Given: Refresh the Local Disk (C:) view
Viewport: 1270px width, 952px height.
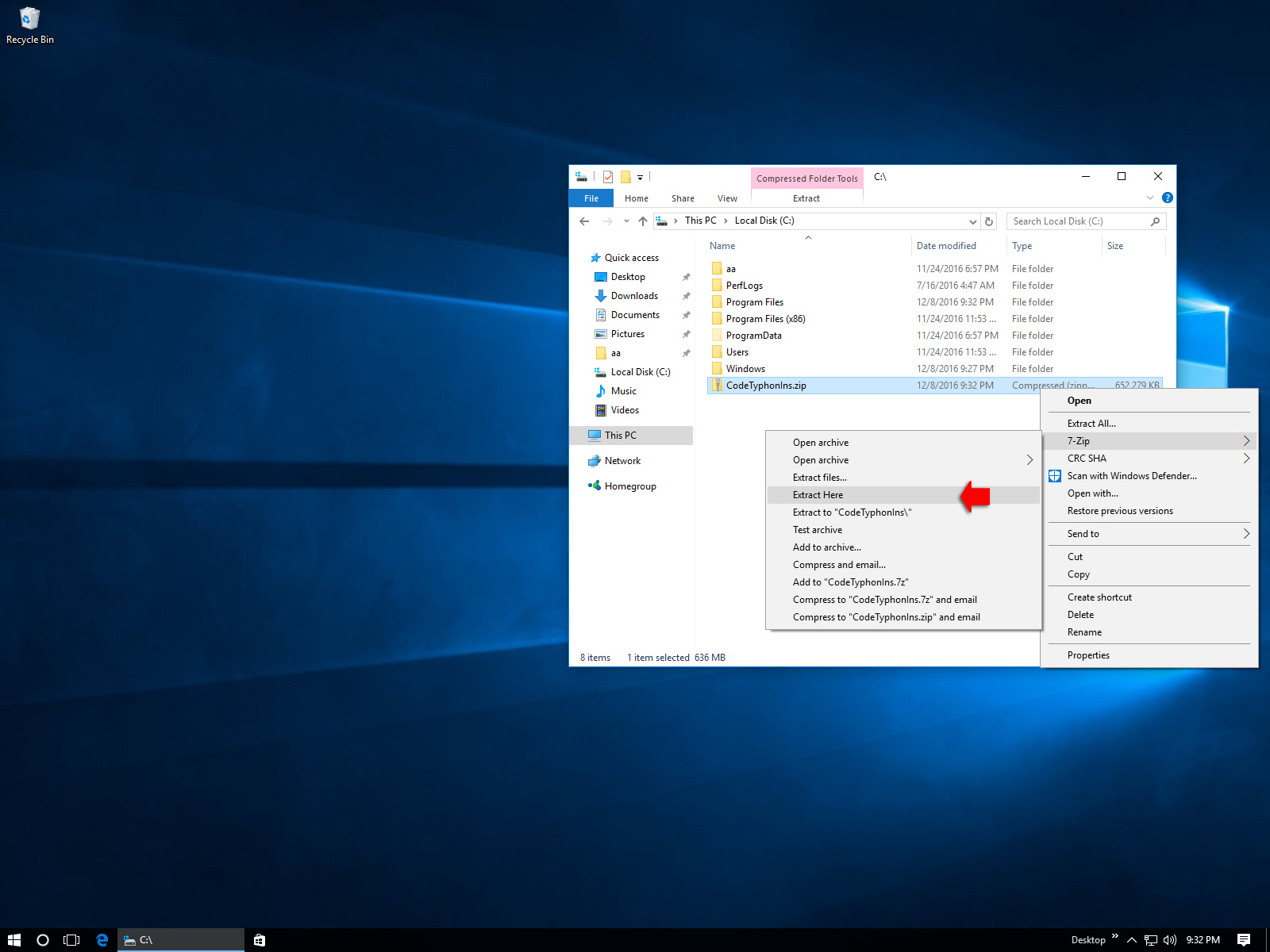Looking at the screenshot, I should [x=989, y=221].
